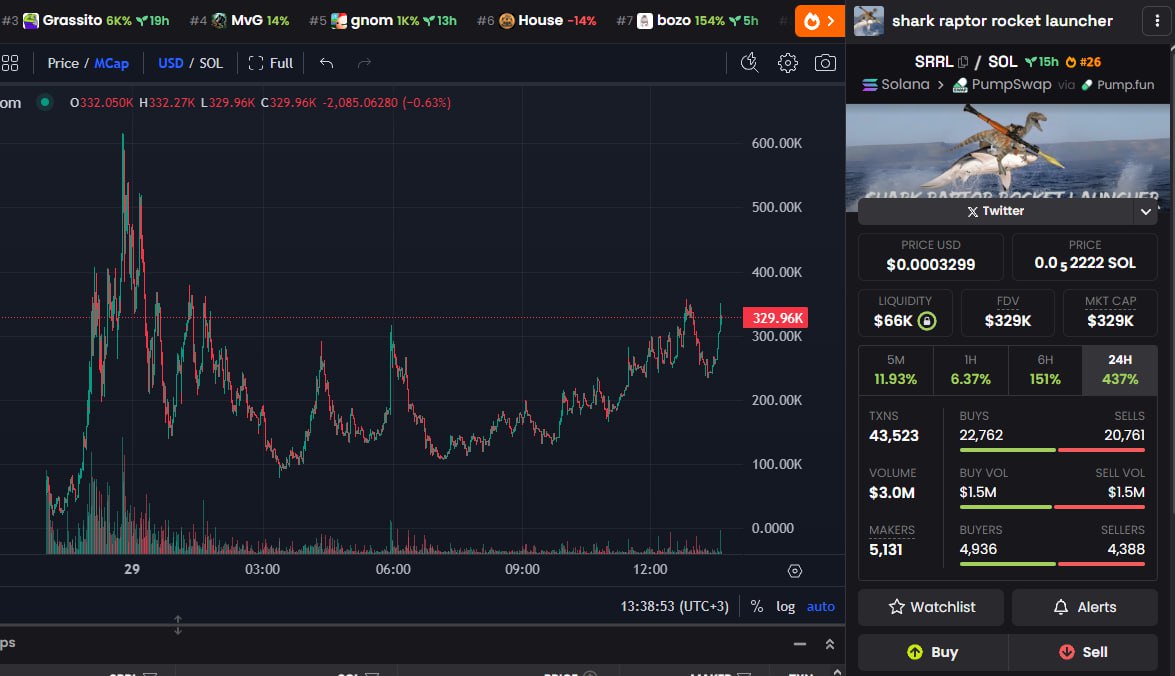Select SOL chart currency
Image resolution: width=1175 pixels, height=676 pixels.
click(211, 63)
